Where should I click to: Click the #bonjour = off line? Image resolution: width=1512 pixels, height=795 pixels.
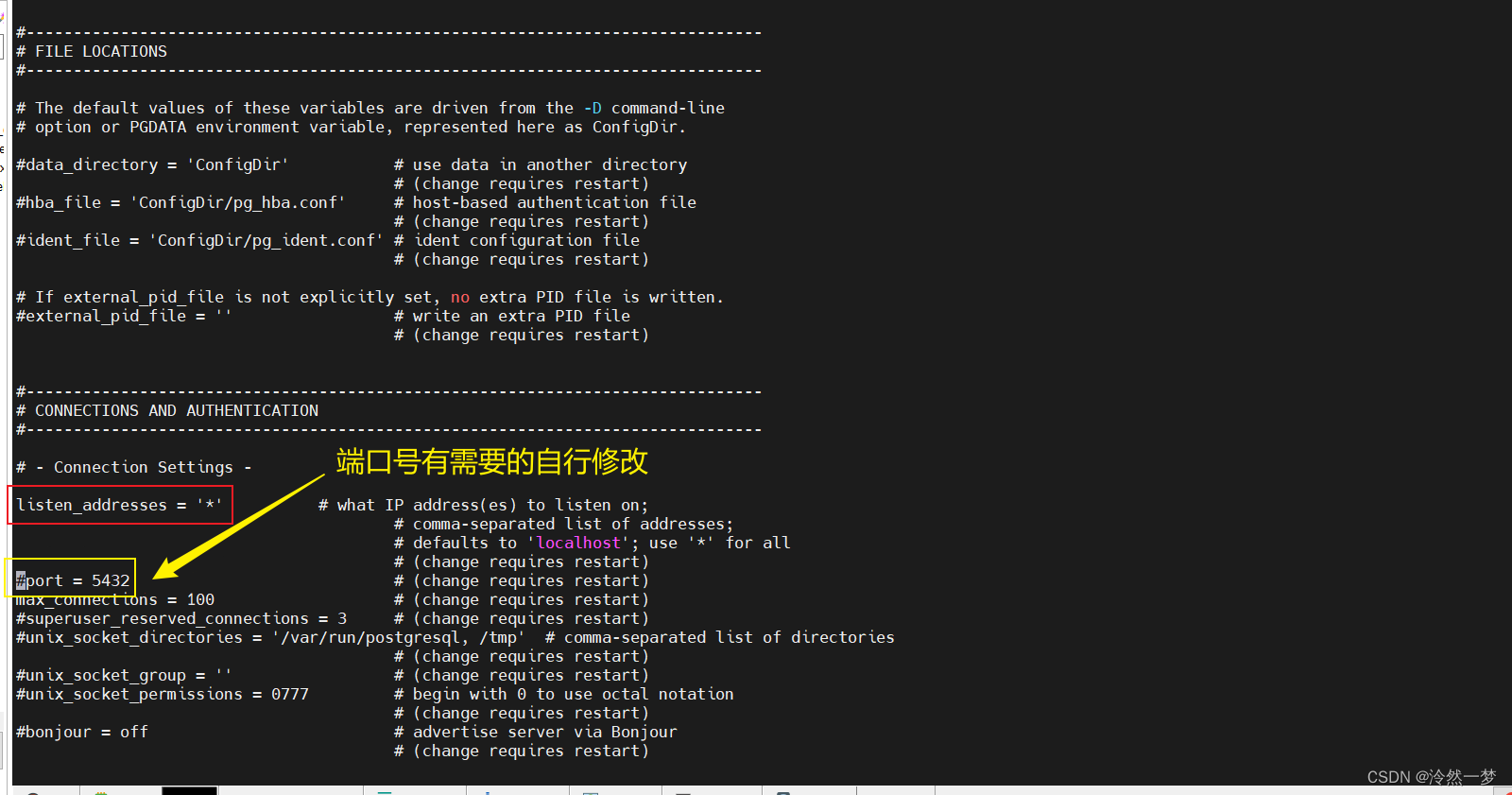tap(82, 732)
